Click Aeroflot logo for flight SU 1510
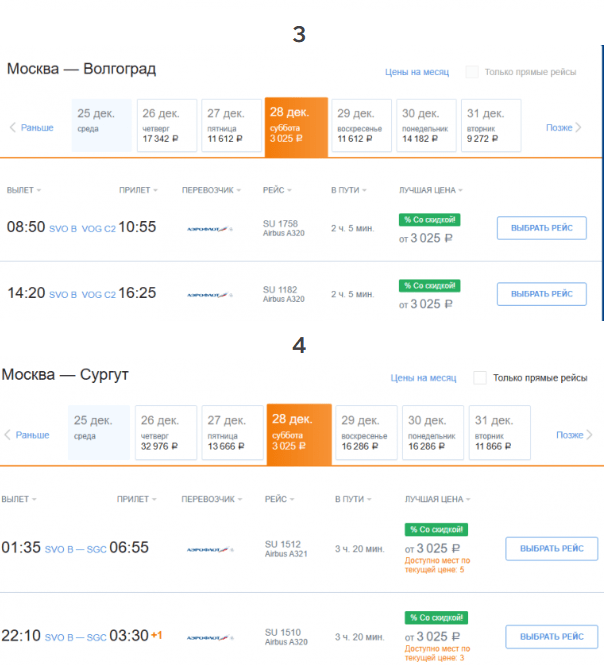 210,636
